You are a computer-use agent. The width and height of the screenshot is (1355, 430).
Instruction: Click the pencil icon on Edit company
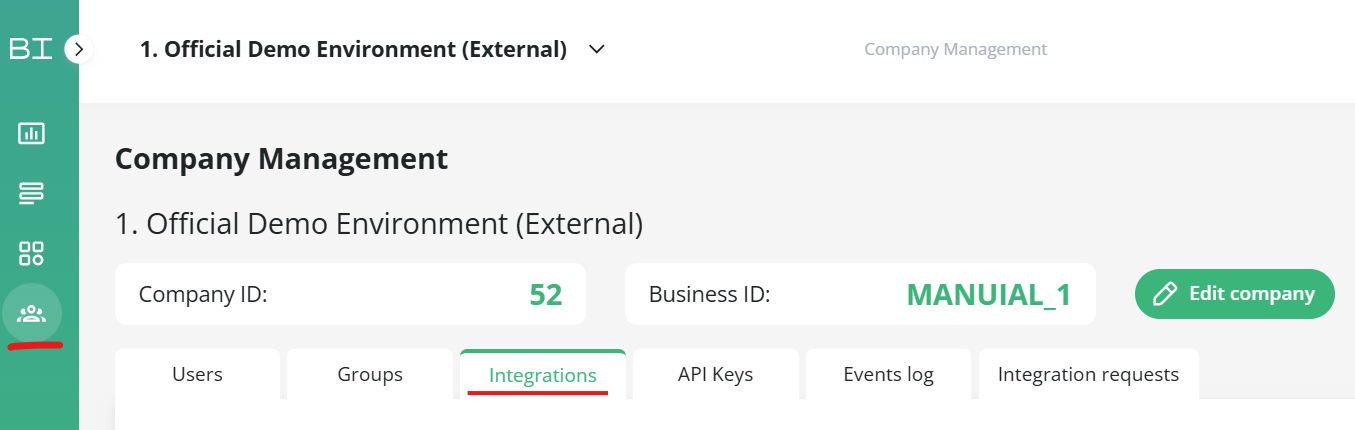(x=1164, y=294)
